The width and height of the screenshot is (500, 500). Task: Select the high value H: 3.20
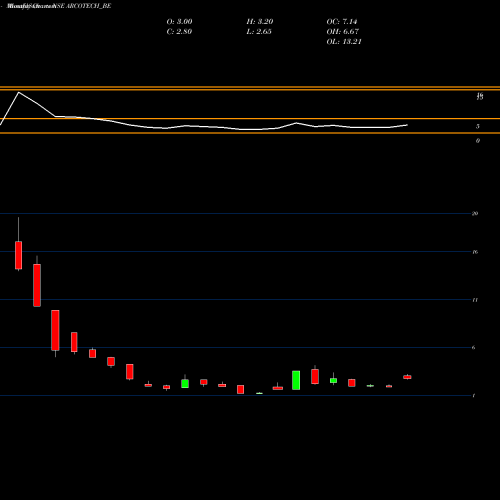260,22
